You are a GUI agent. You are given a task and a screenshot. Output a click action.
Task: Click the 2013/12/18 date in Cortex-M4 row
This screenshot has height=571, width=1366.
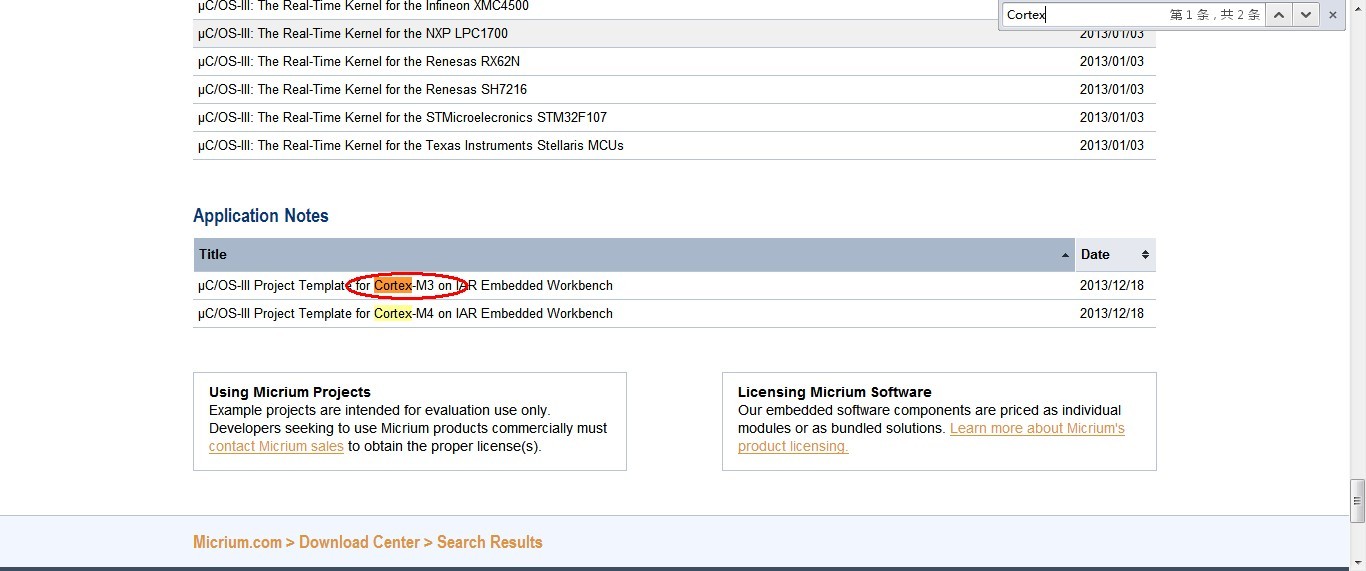pos(1111,313)
